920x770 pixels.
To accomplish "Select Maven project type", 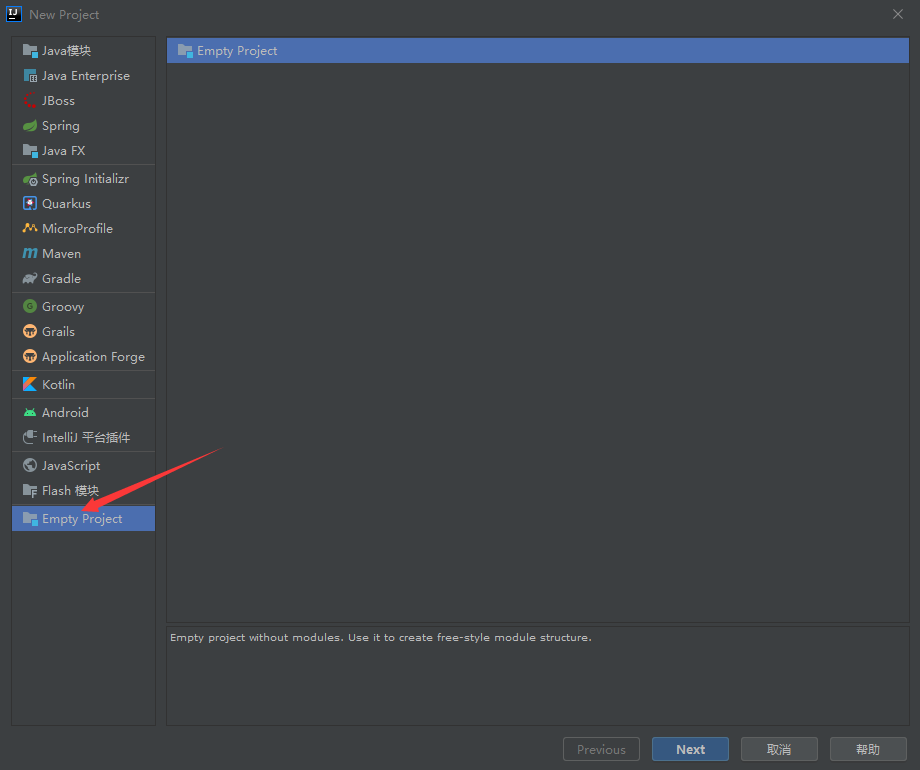I will (83, 254).
